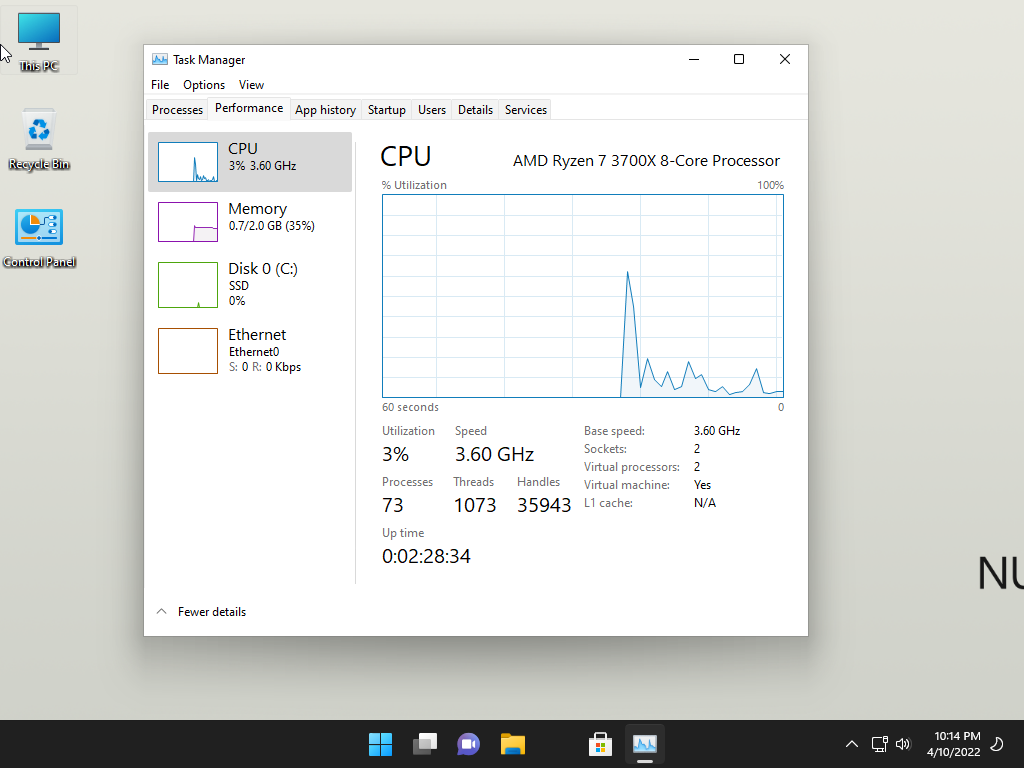Click the Virtual machine value Yes
This screenshot has width=1024, height=768.
tap(702, 485)
